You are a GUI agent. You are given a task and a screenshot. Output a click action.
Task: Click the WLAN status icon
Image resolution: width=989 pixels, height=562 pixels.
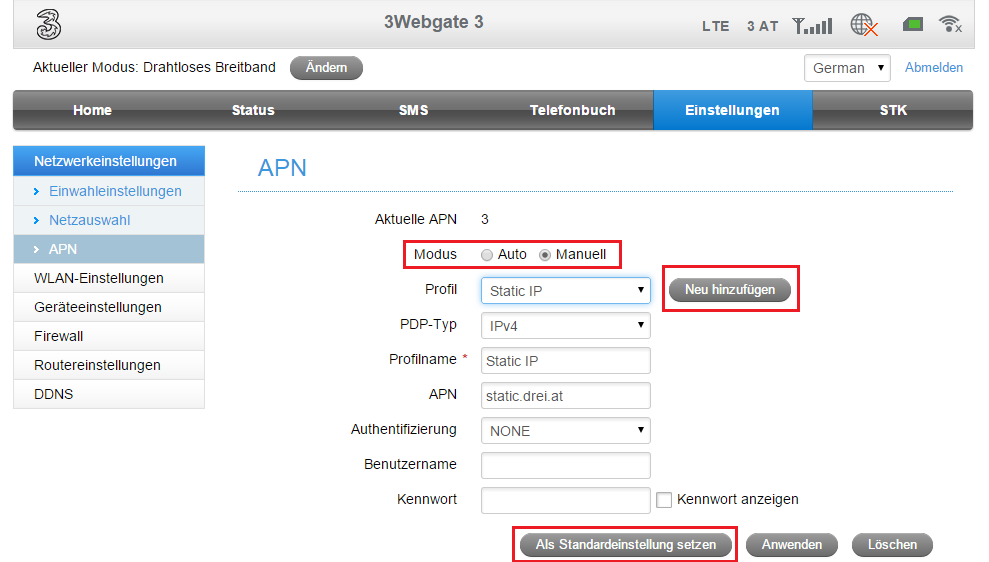click(x=950, y=25)
